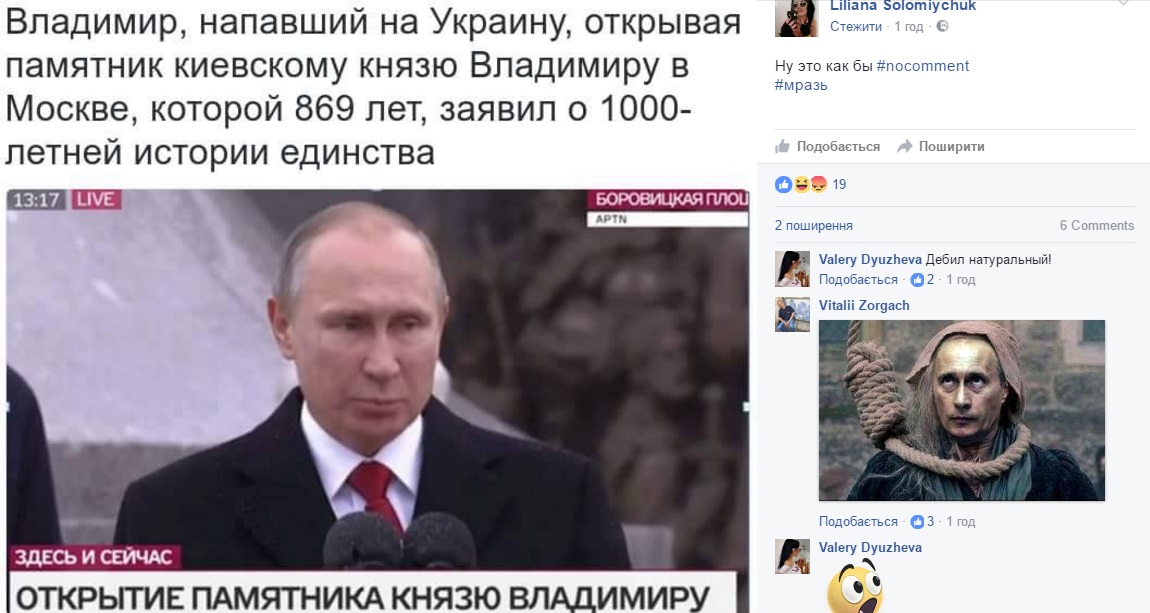Screen dimensions: 1150x613
Task: Click the large surprised emoji sticker
Action: (855, 587)
